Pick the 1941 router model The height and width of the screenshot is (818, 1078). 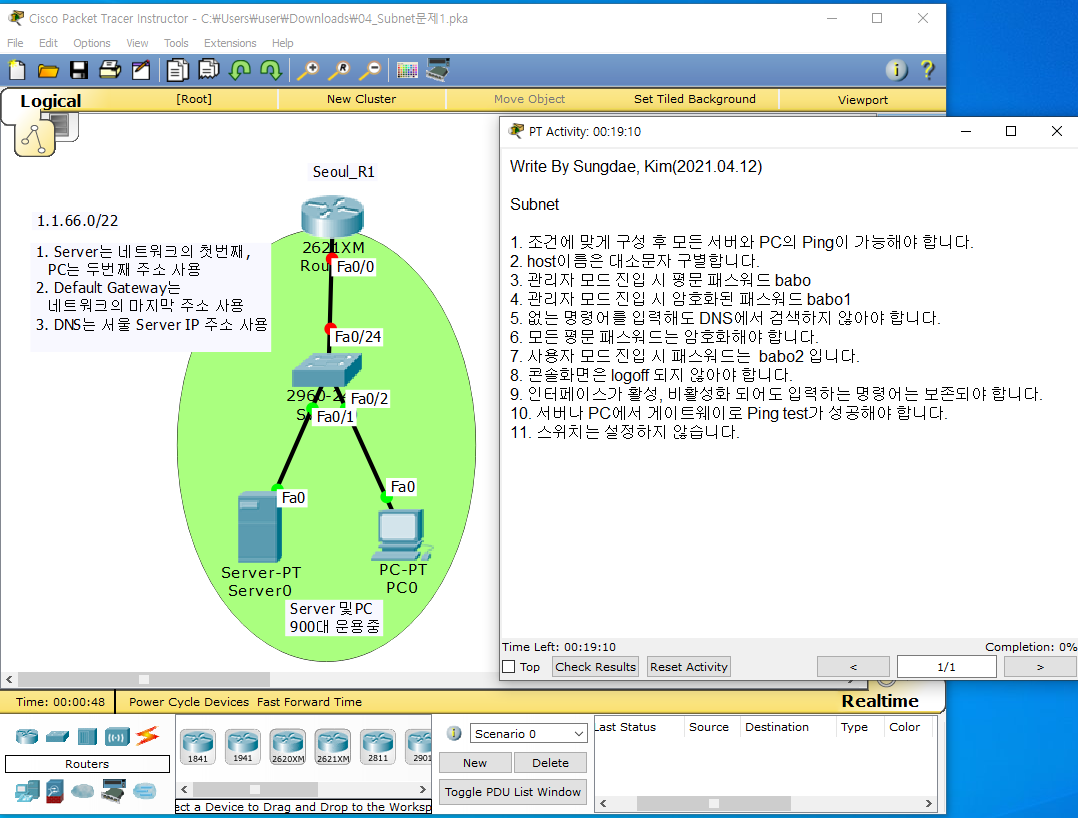(x=243, y=747)
